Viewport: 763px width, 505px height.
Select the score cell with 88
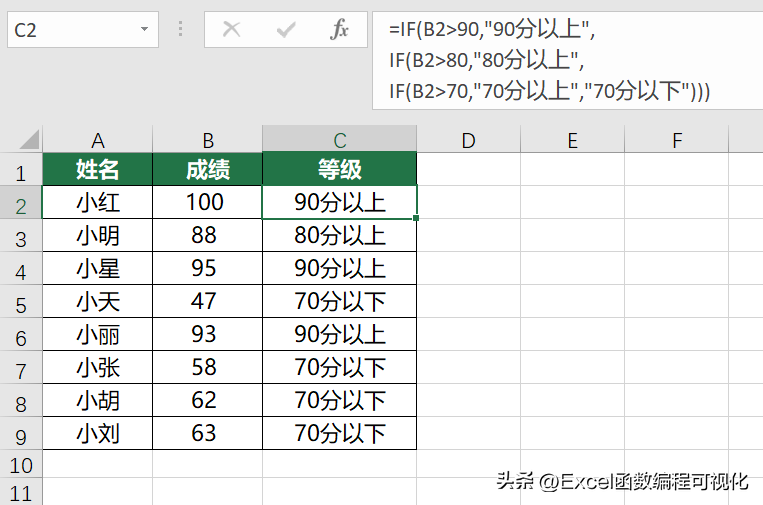click(x=208, y=235)
